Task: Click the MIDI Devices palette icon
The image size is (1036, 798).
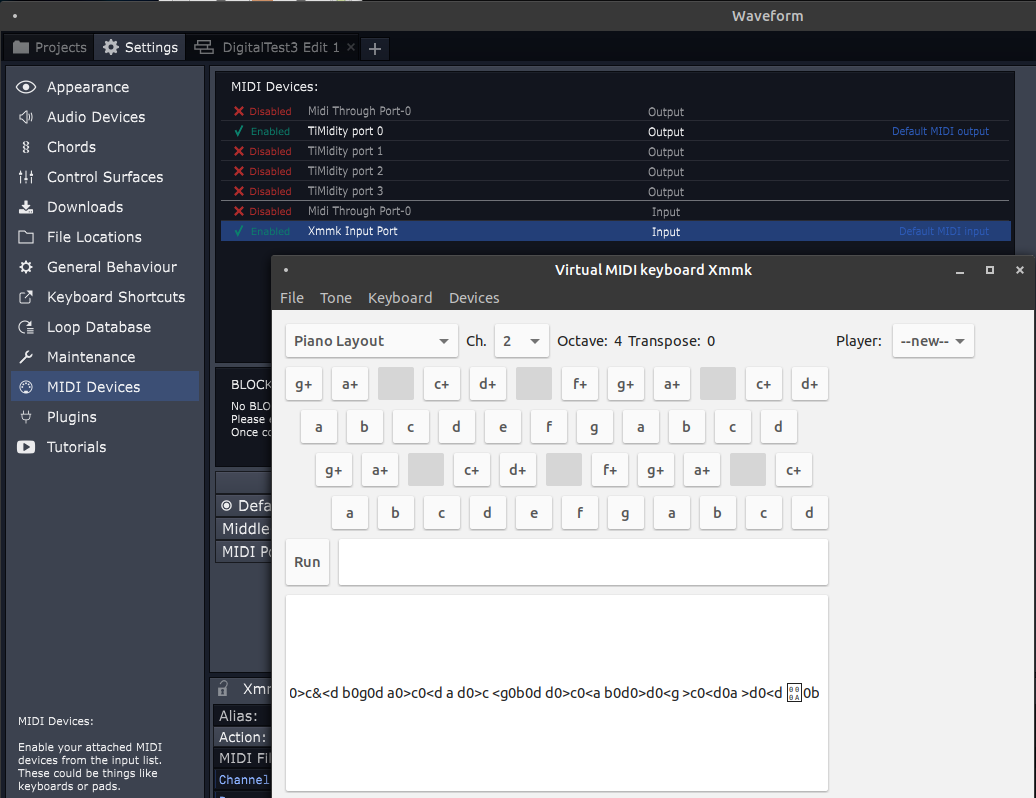Action: (26, 387)
